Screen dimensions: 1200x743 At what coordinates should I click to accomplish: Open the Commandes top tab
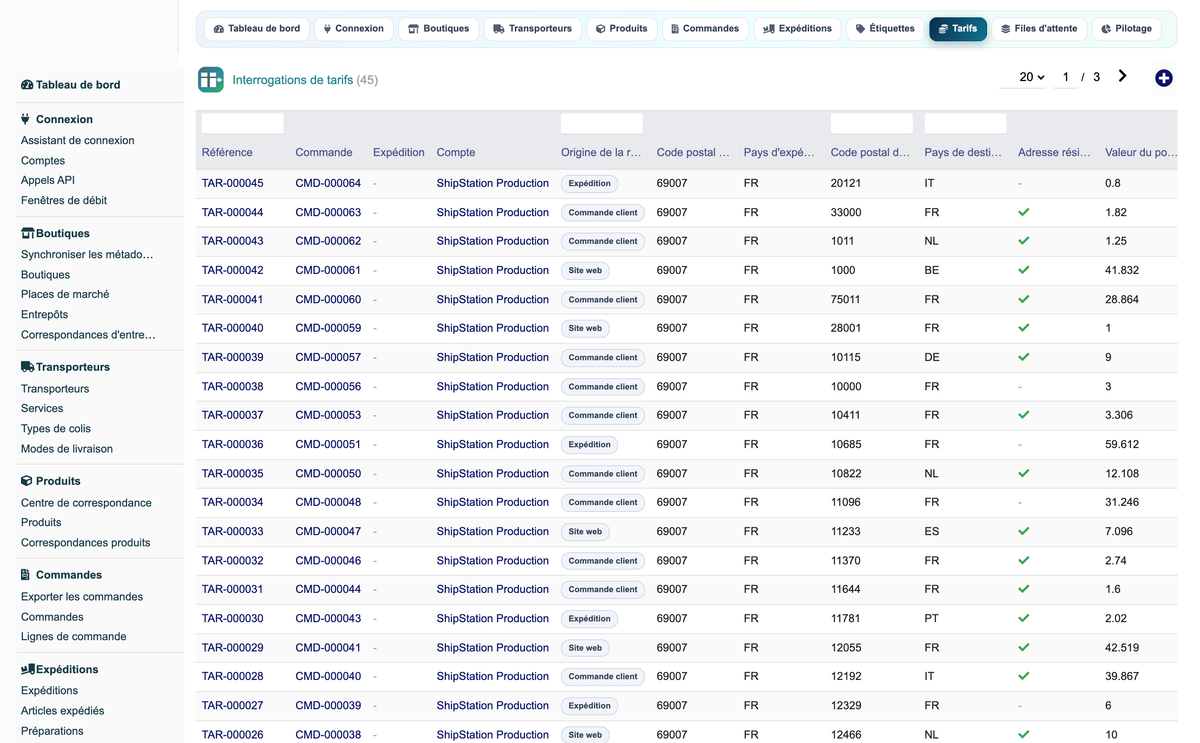tap(705, 29)
